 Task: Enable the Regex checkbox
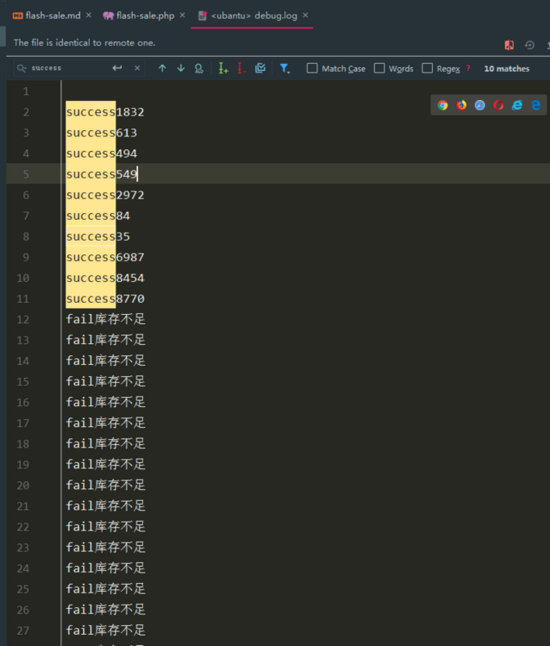pos(427,68)
